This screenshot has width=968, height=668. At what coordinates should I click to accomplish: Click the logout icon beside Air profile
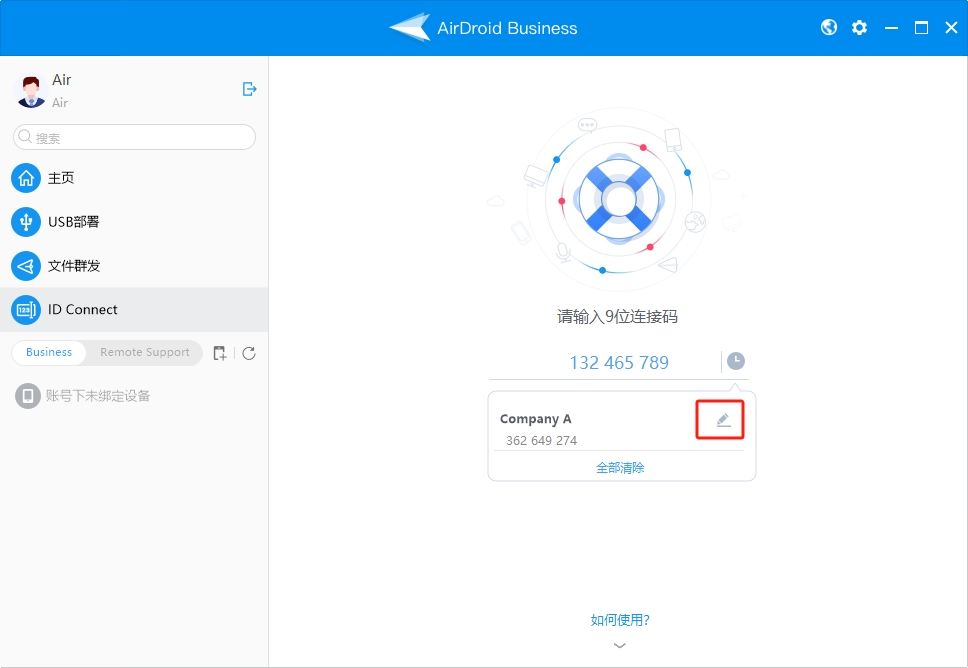pyautogui.click(x=249, y=89)
